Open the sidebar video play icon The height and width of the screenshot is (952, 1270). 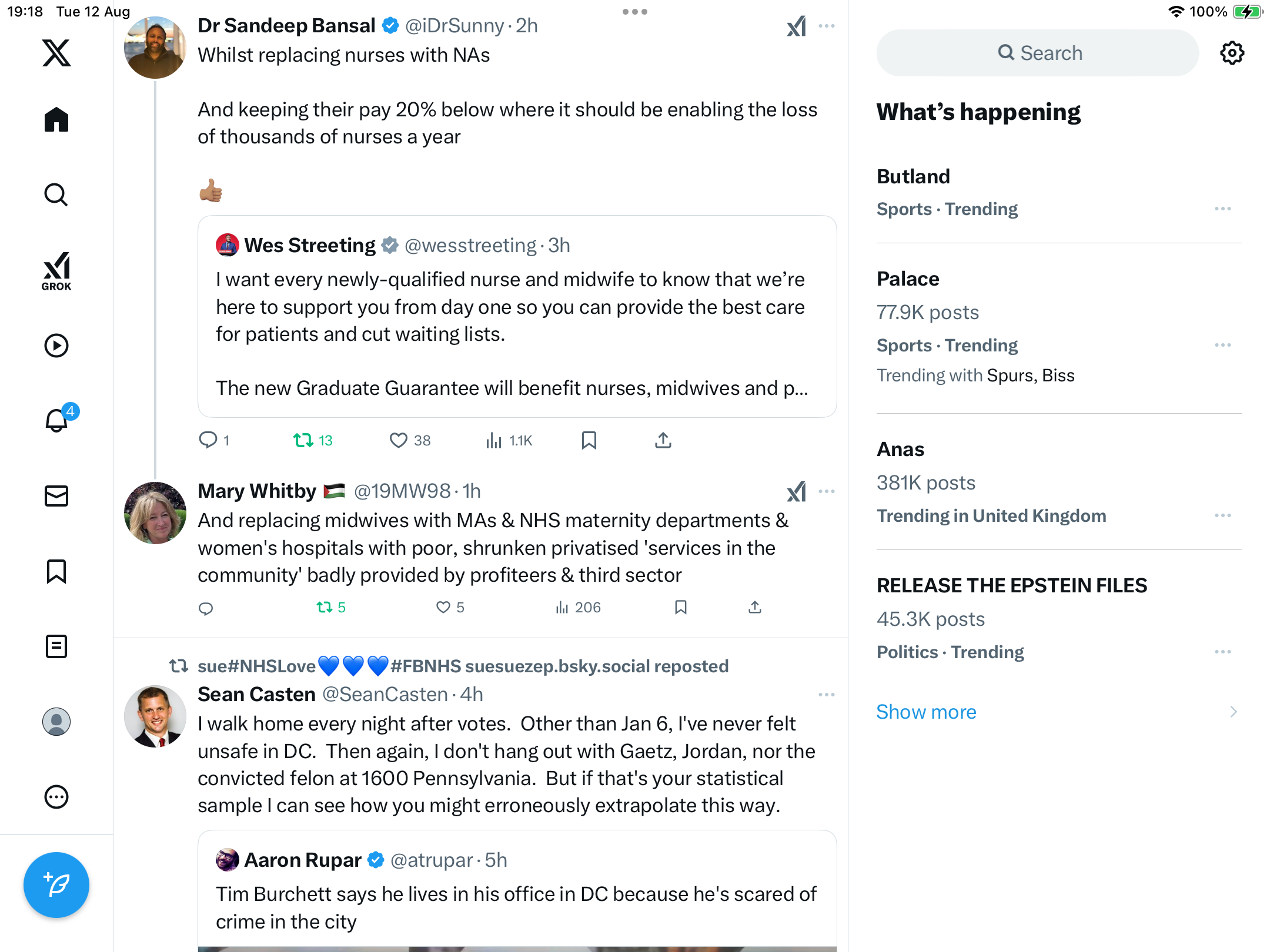(56, 346)
